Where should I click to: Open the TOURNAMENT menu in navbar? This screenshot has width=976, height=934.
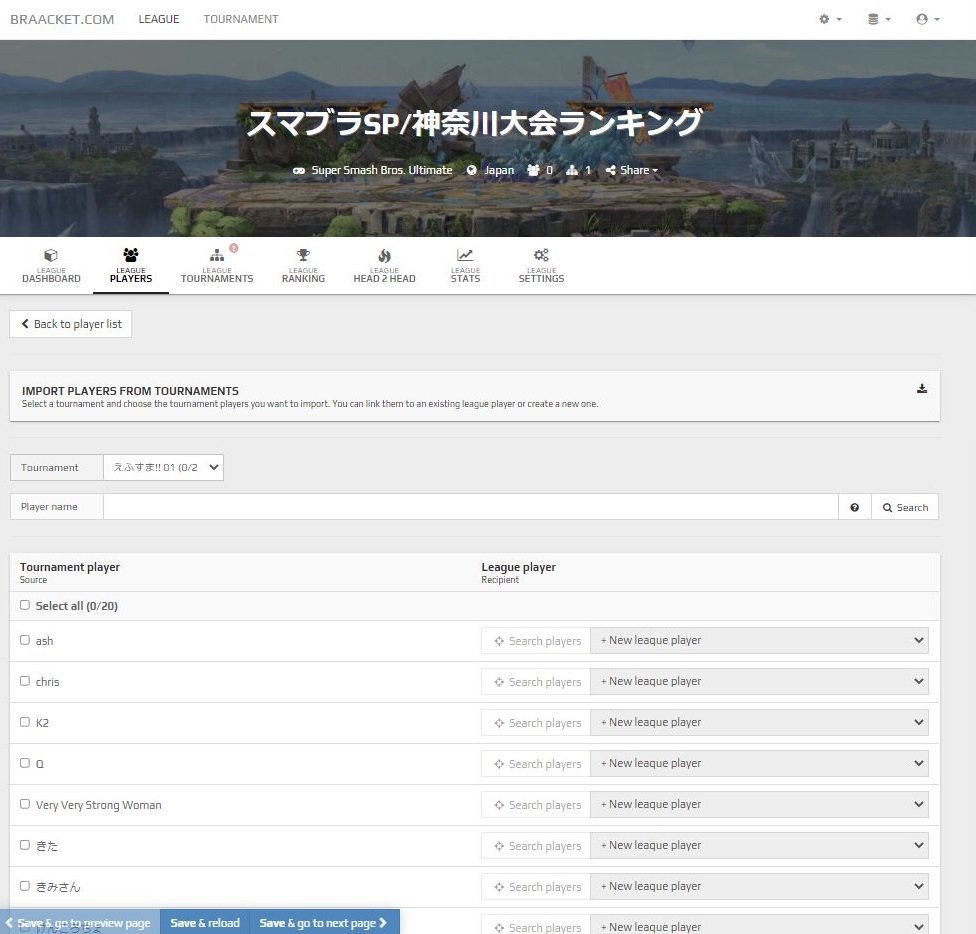(x=241, y=19)
